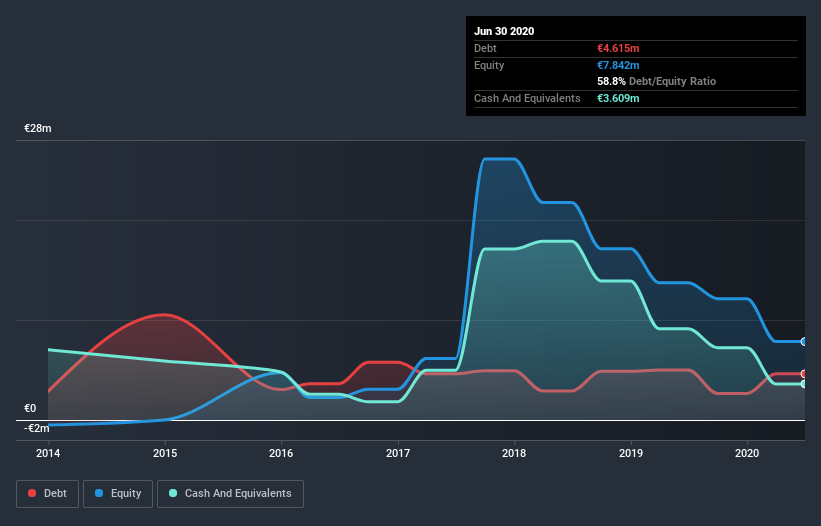Click the -€2m y-axis label
This screenshot has height=526, width=821.
tap(37, 428)
